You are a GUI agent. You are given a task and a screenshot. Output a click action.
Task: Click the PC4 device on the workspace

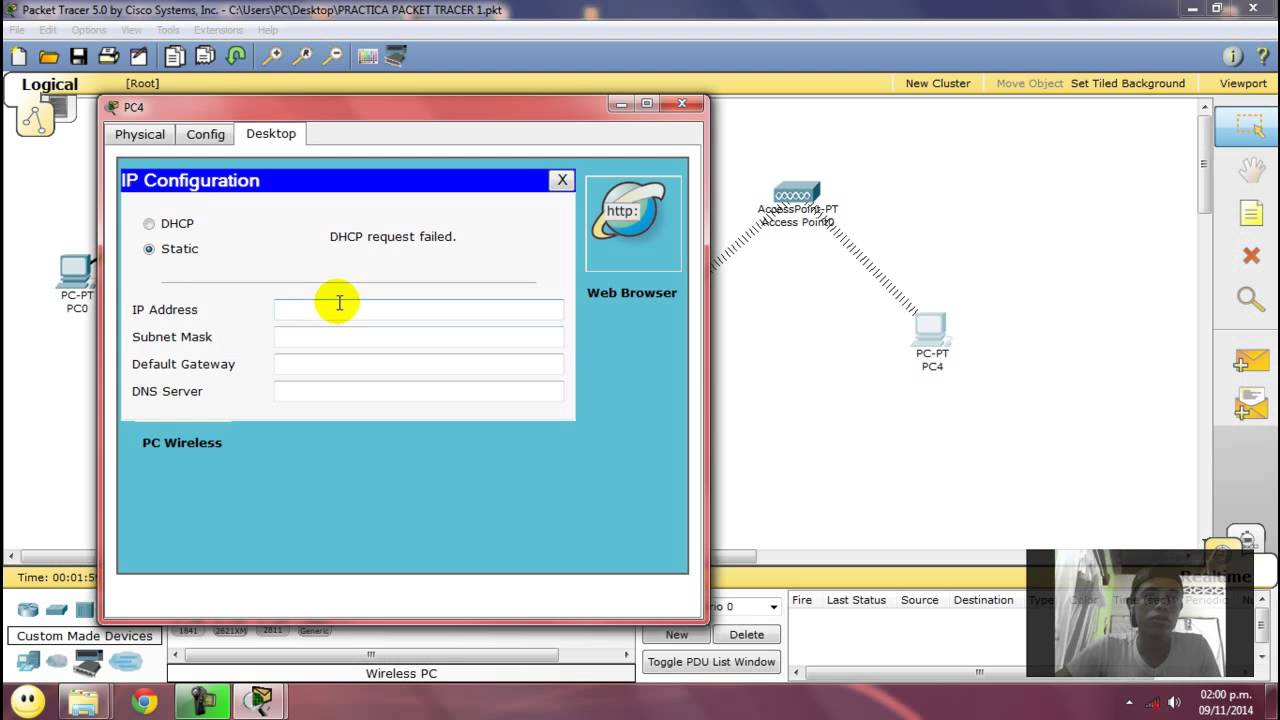pyautogui.click(x=931, y=328)
